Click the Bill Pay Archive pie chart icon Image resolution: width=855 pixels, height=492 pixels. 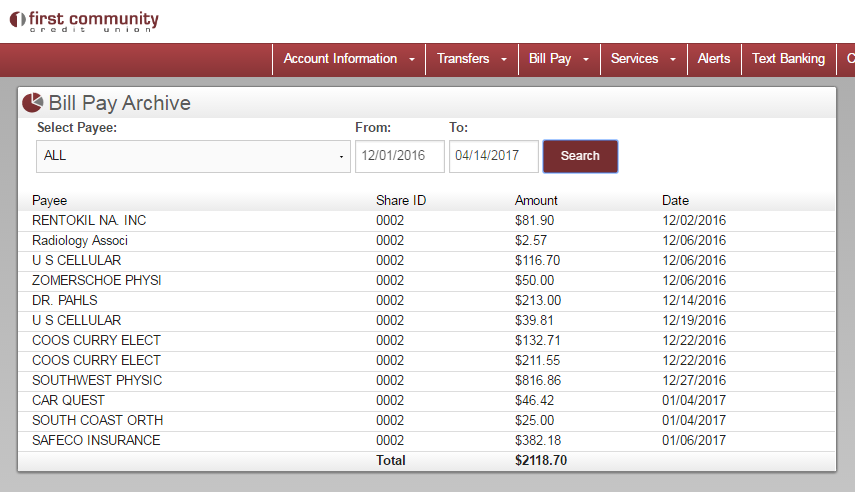click(32, 103)
